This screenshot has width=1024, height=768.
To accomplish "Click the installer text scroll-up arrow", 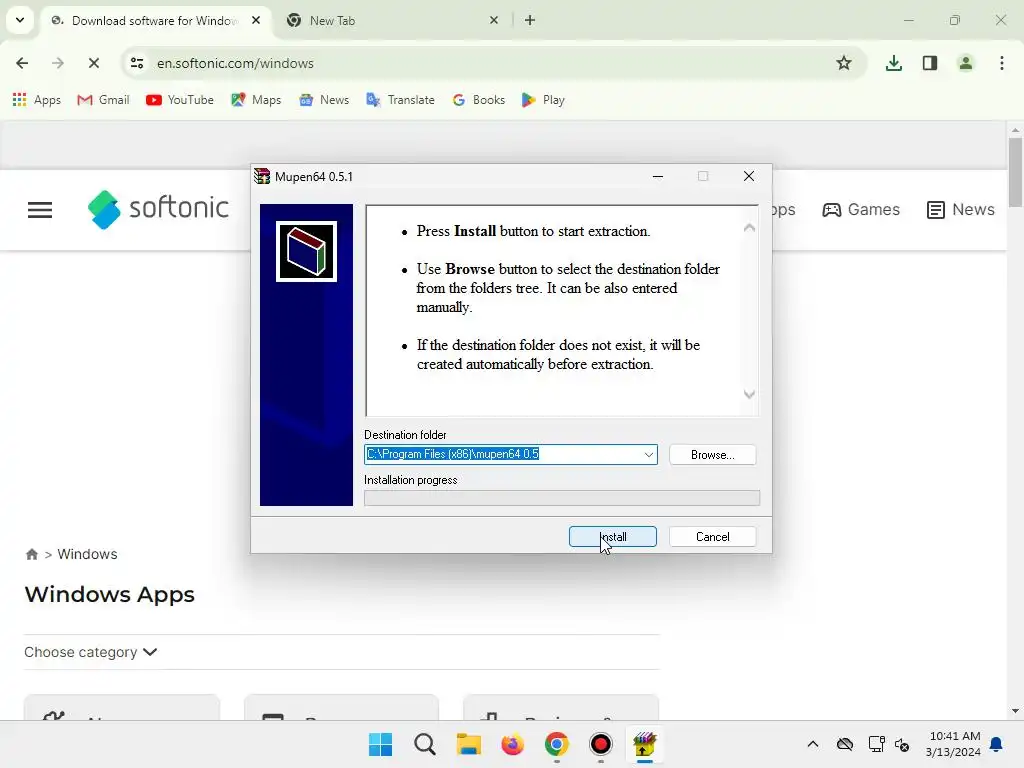I will tap(750, 228).
